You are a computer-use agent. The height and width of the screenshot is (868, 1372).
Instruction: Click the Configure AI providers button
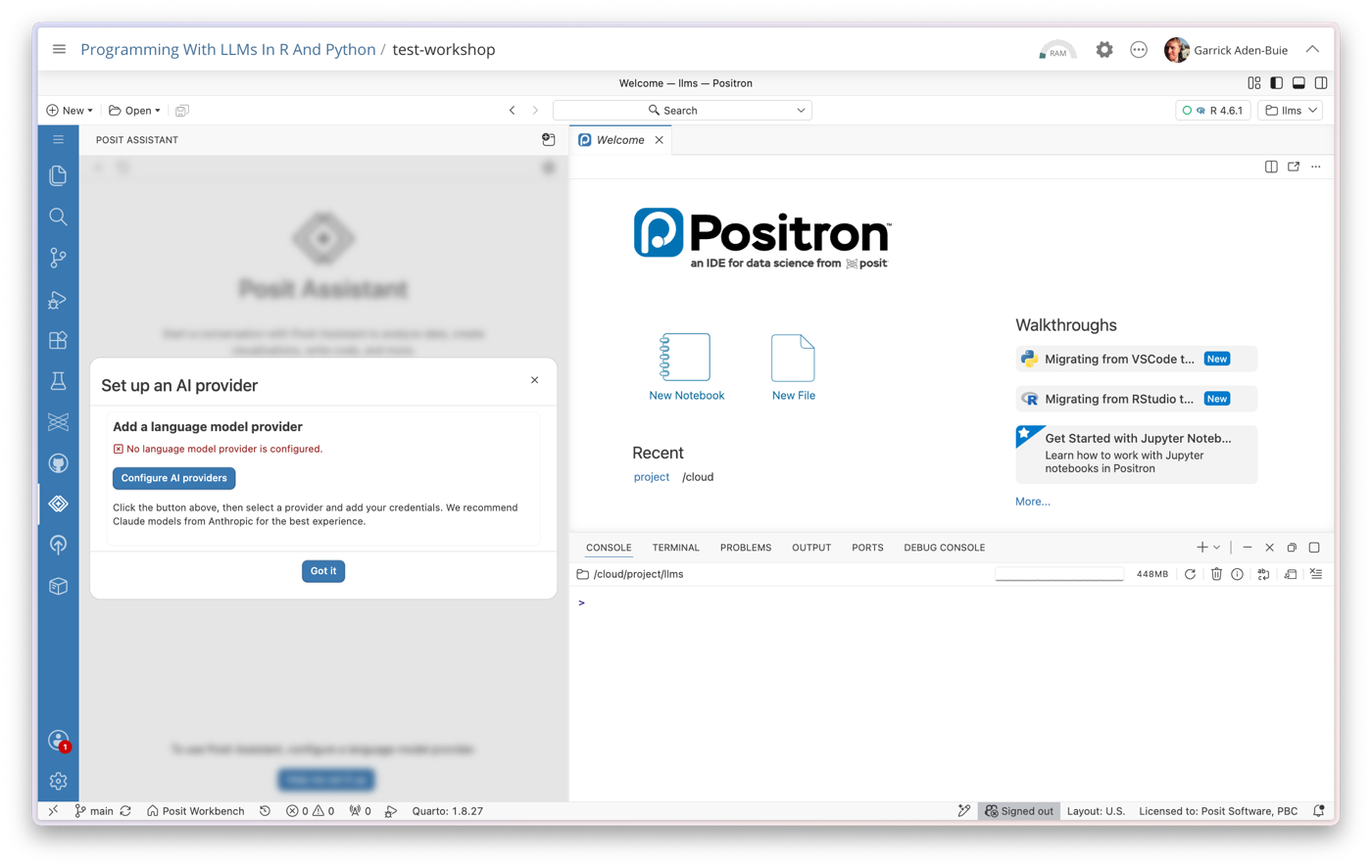(173, 478)
